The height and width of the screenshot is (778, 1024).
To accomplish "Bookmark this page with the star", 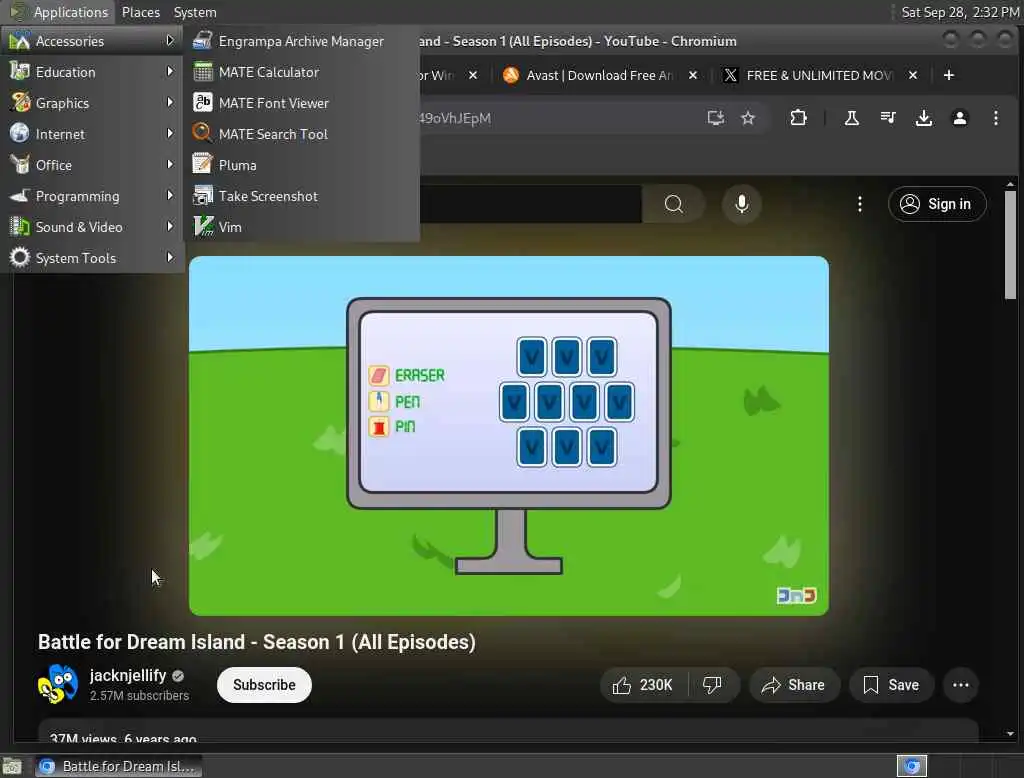I will (x=748, y=118).
